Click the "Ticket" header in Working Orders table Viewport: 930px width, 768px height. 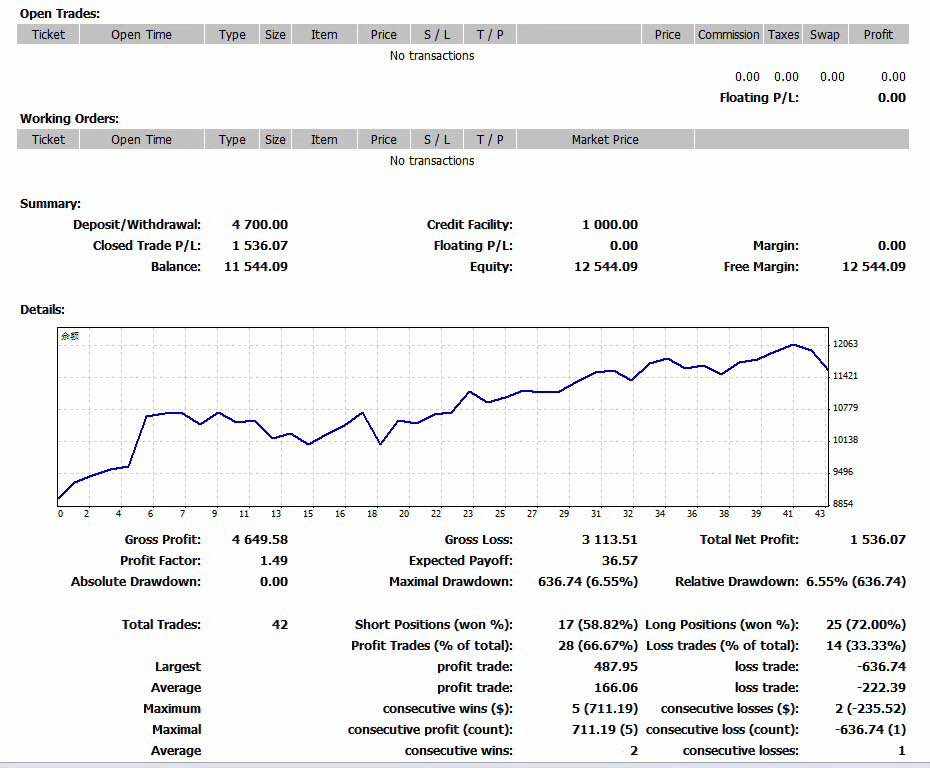pyautogui.click(x=48, y=139)
